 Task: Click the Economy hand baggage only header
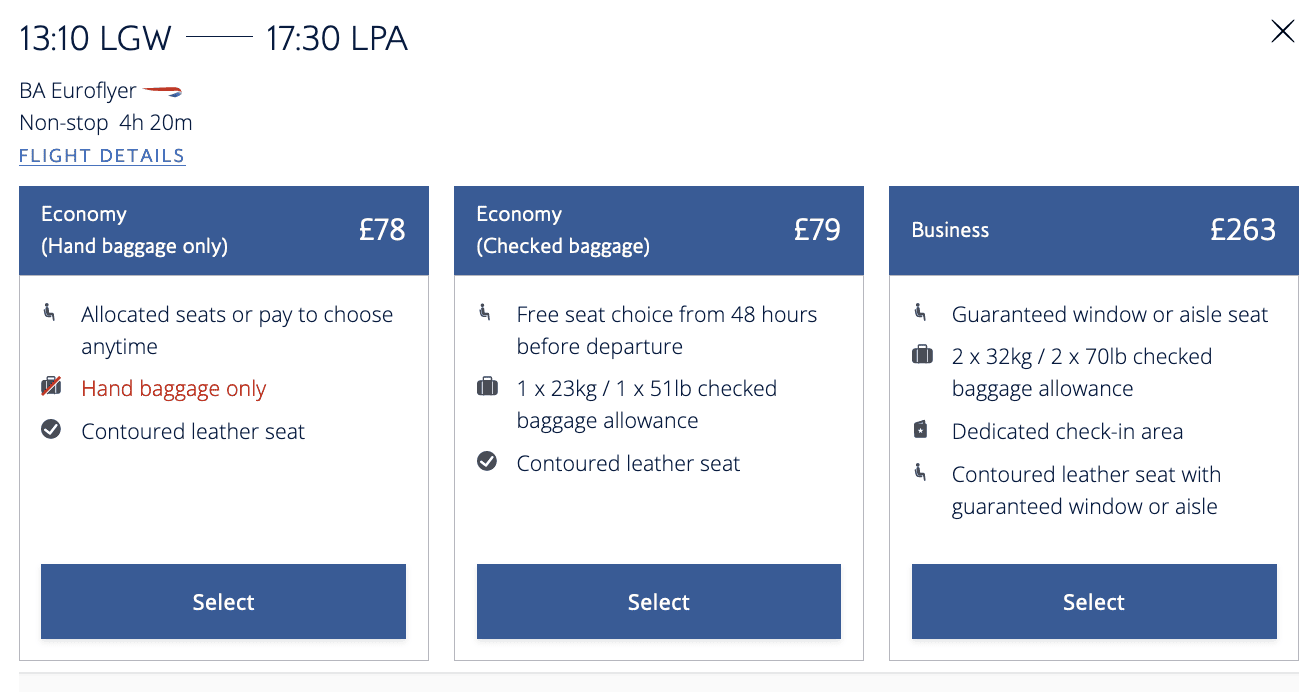(x=223, y=230)
